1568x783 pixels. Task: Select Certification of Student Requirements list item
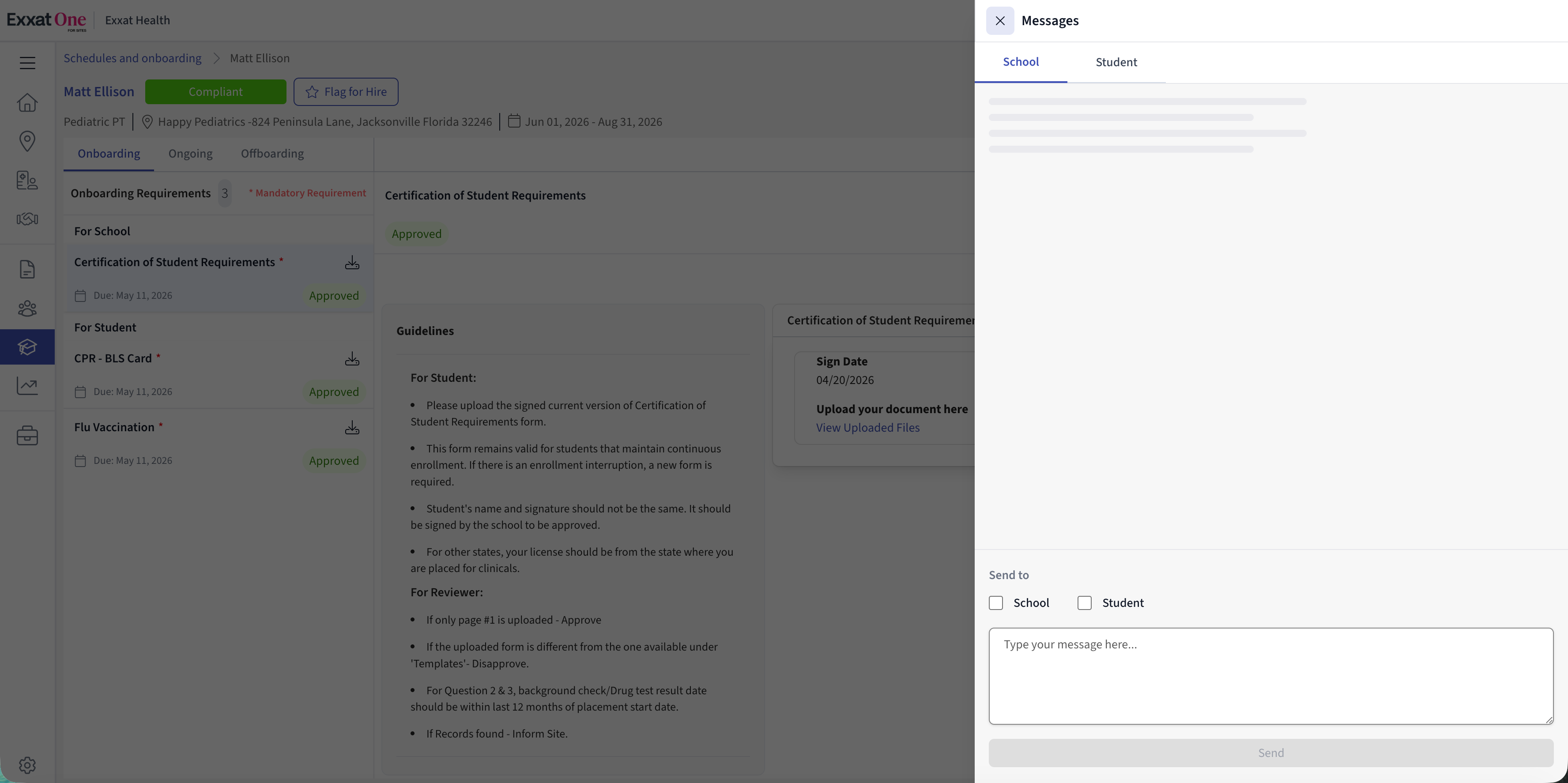(x=219, y=279)
